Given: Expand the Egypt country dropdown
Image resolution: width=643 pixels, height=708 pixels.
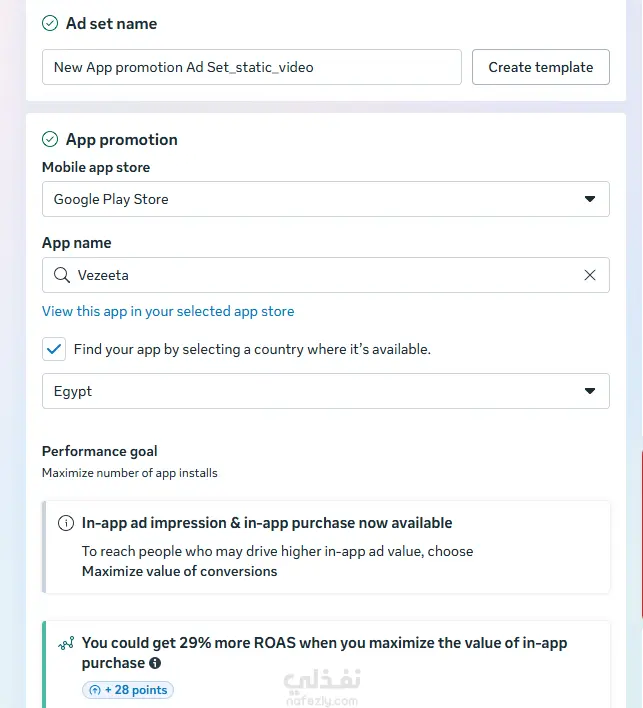Looking at the screenshot, I should click(326, 391).
